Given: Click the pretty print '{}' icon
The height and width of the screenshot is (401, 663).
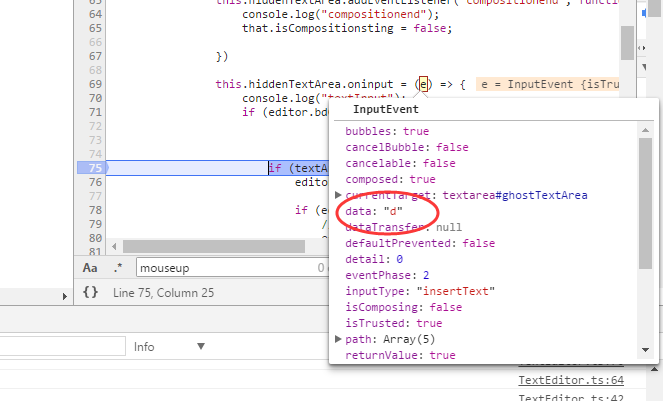Looking at the screenshot, I should tap(90, 292).
